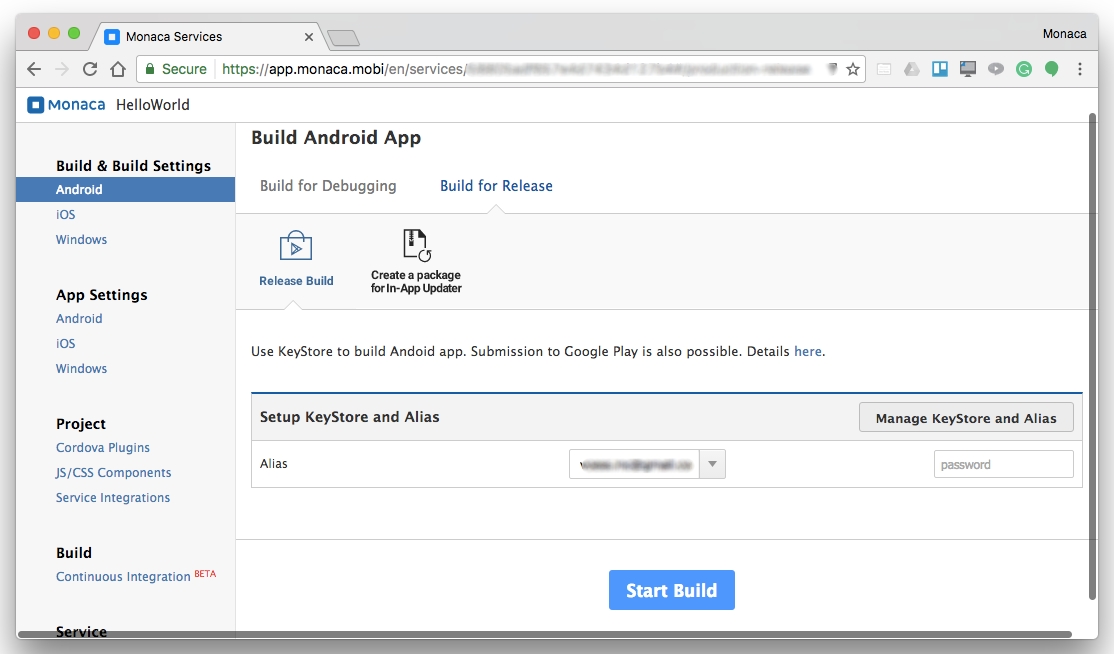Go to the browser home page
Screen dimensions: 1114x654
[x=118, y=69]
